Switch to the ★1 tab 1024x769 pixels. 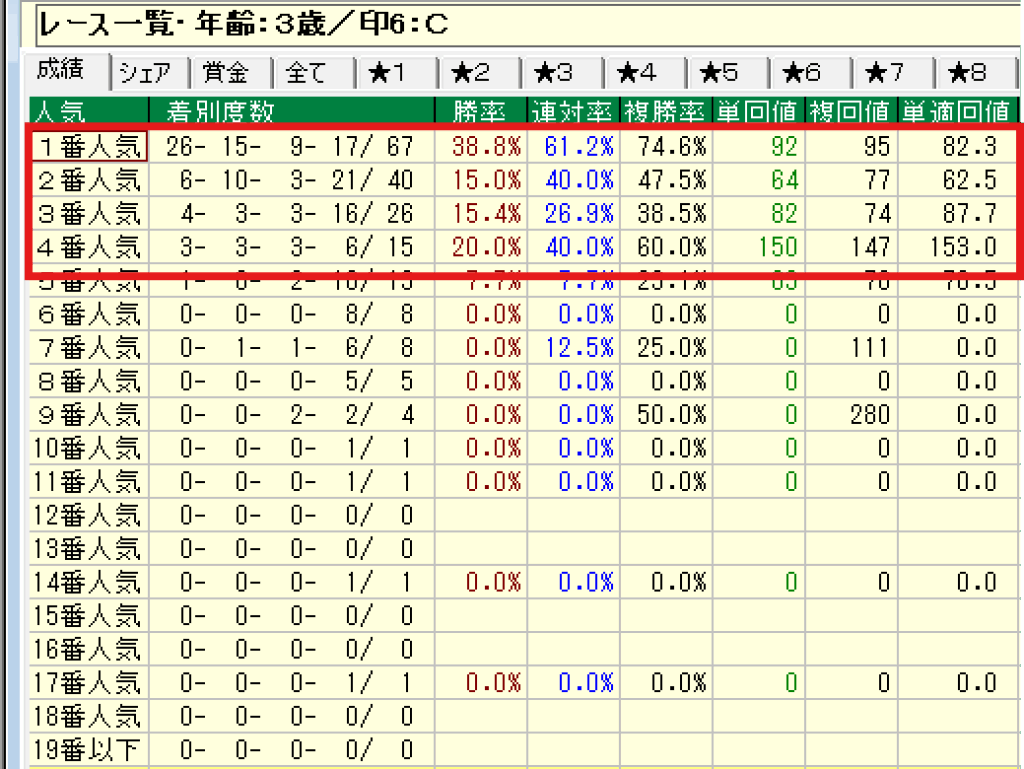397,73
